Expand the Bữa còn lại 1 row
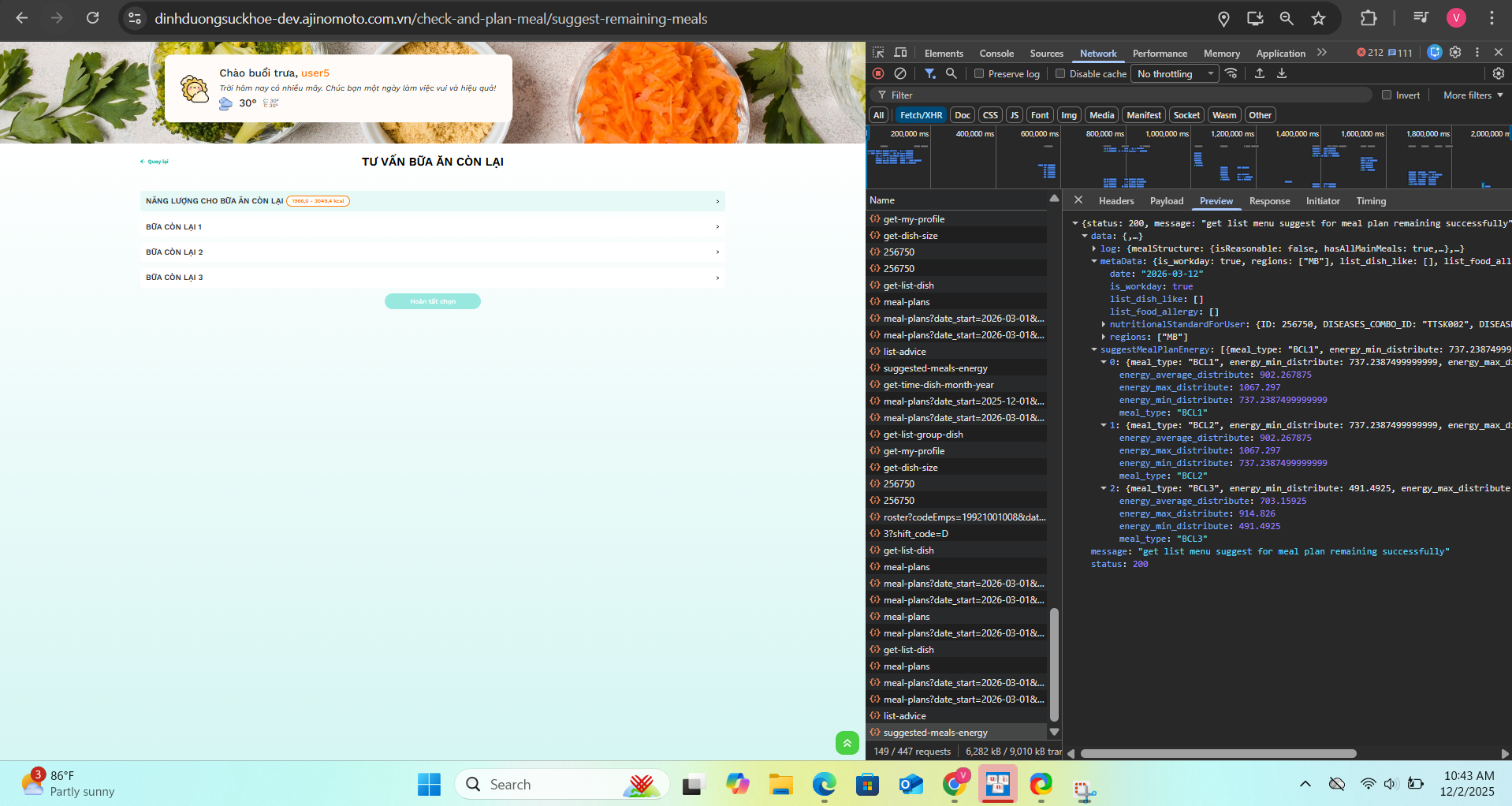Viewport: 1512px width, 806px height. pyautogui.click(x=432, y=226)
